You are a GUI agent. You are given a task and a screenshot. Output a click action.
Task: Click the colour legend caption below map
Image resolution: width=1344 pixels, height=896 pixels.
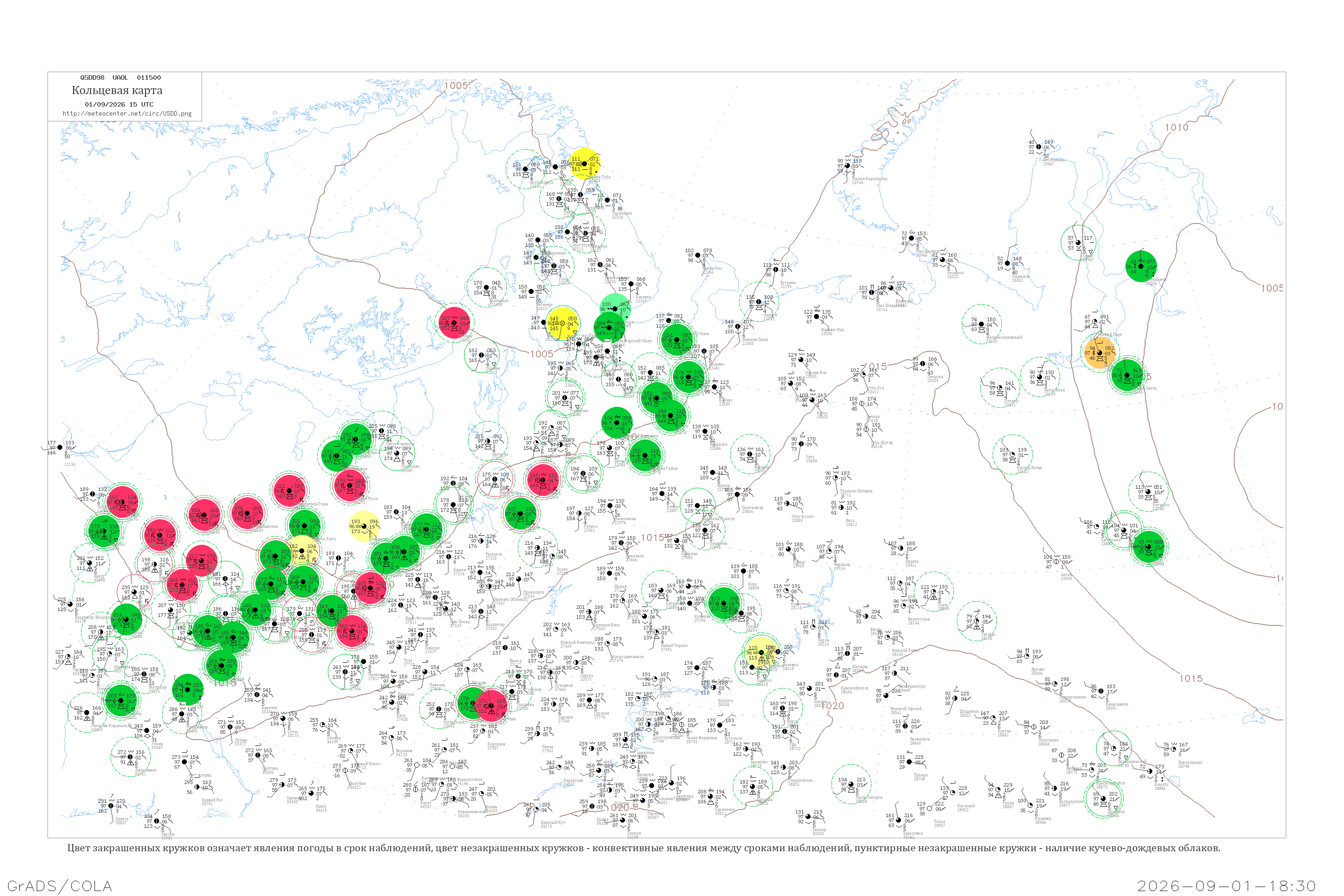(643, 848)
